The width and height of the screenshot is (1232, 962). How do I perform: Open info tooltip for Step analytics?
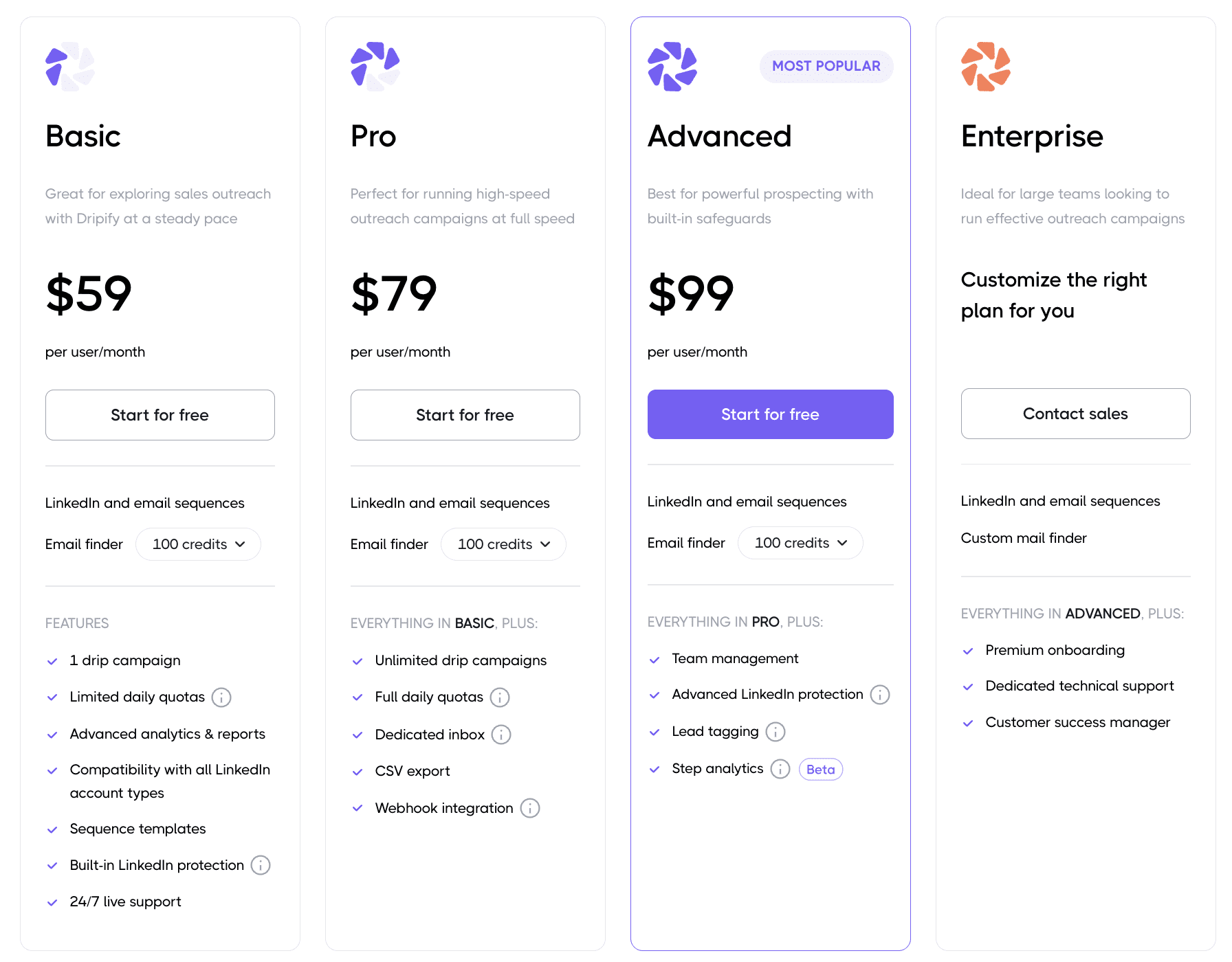[780, 769]
